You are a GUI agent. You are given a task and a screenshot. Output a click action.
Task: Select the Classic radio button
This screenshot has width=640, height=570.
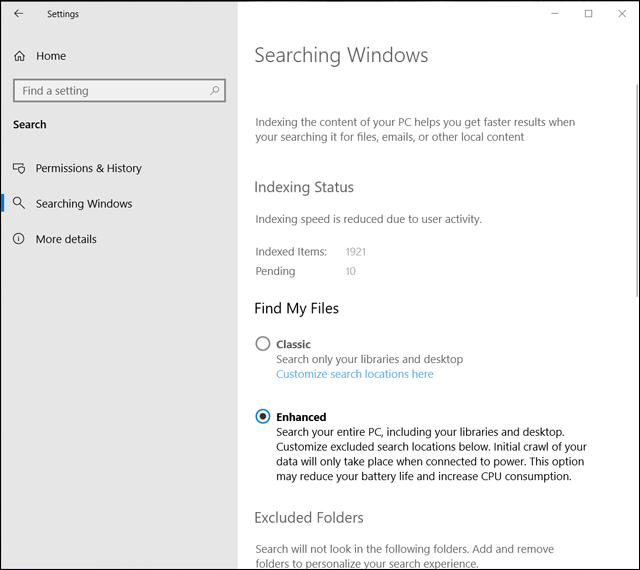tap(263, 344)
